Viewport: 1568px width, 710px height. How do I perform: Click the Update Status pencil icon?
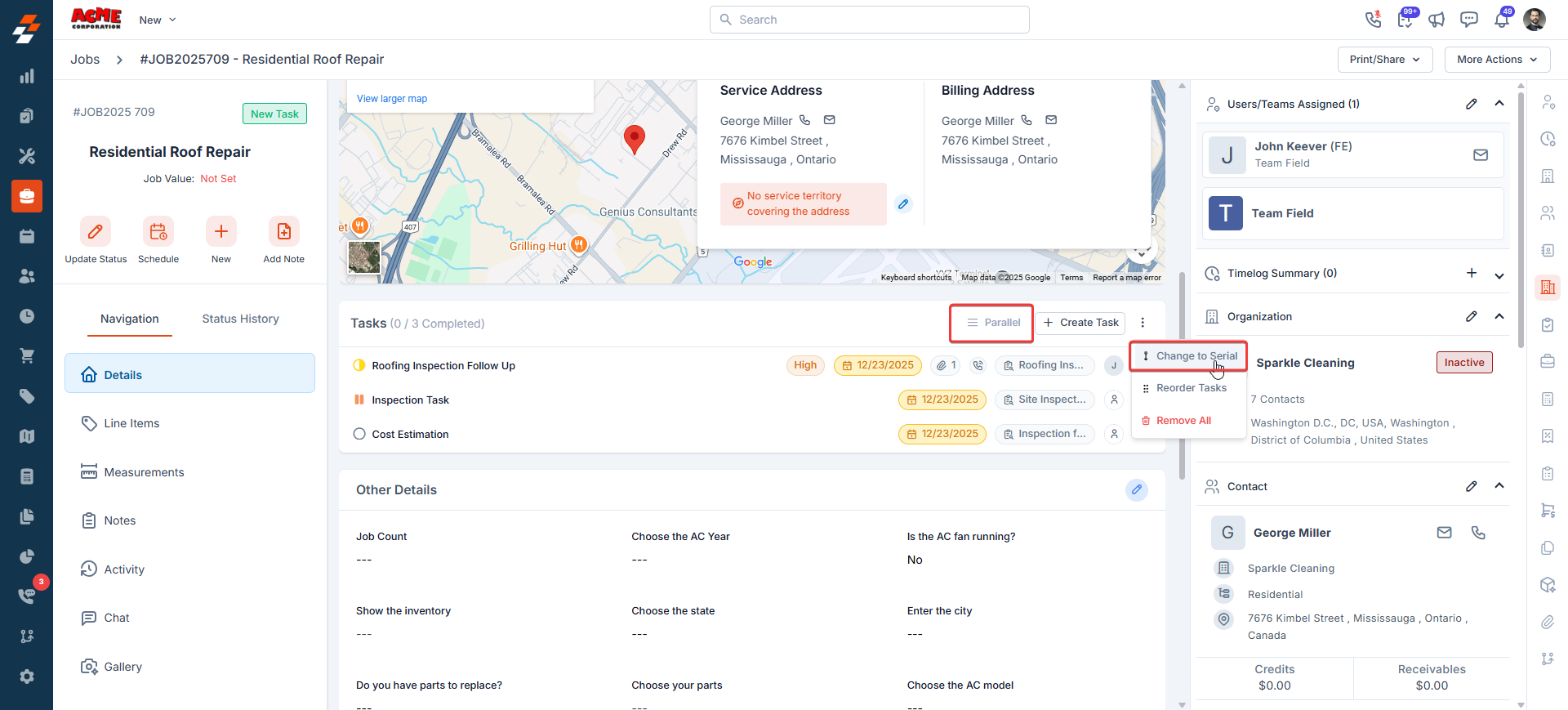click(96, 232)
